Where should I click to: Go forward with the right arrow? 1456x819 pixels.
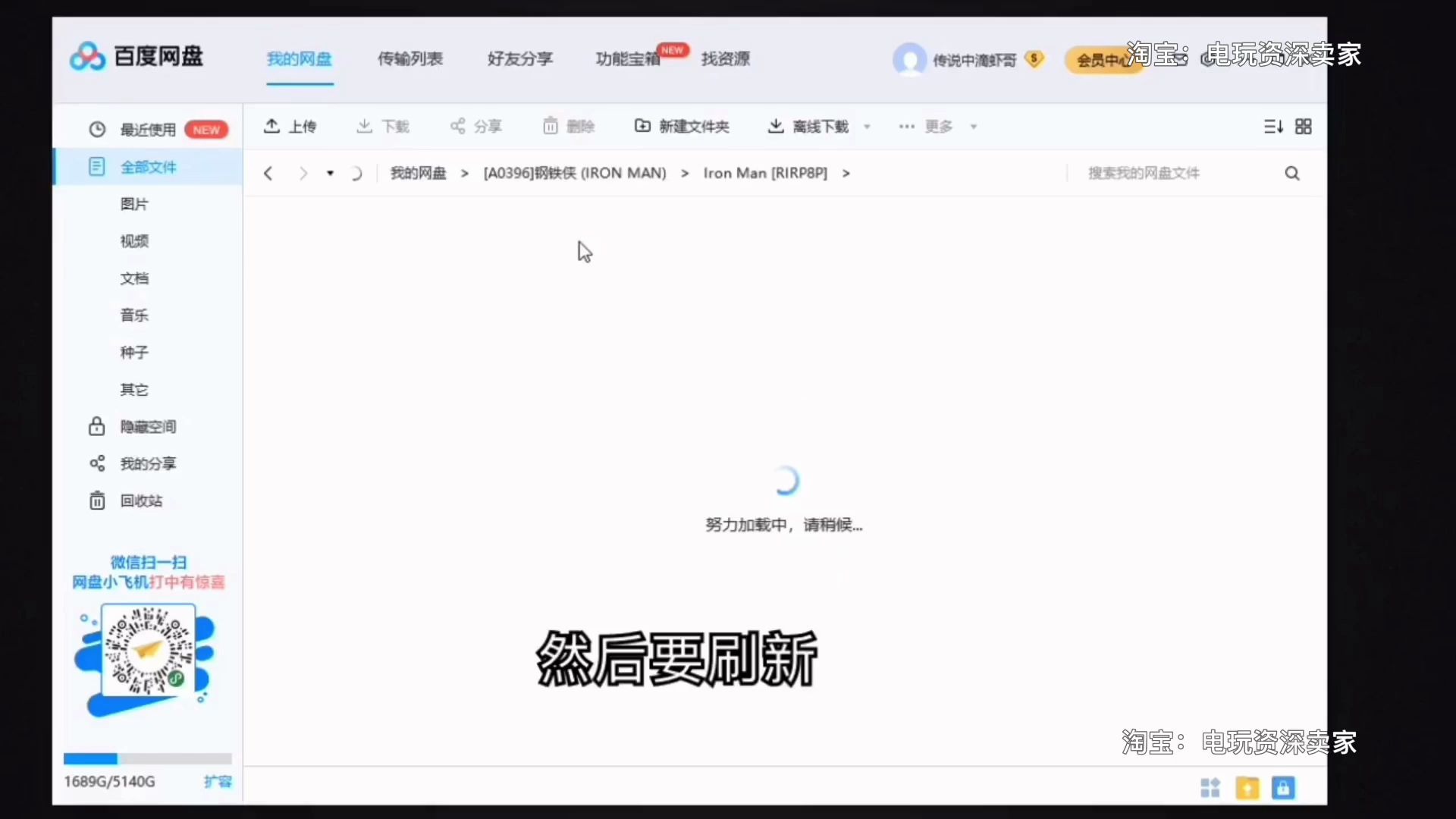pyautogui.click(x=303, y=174)
